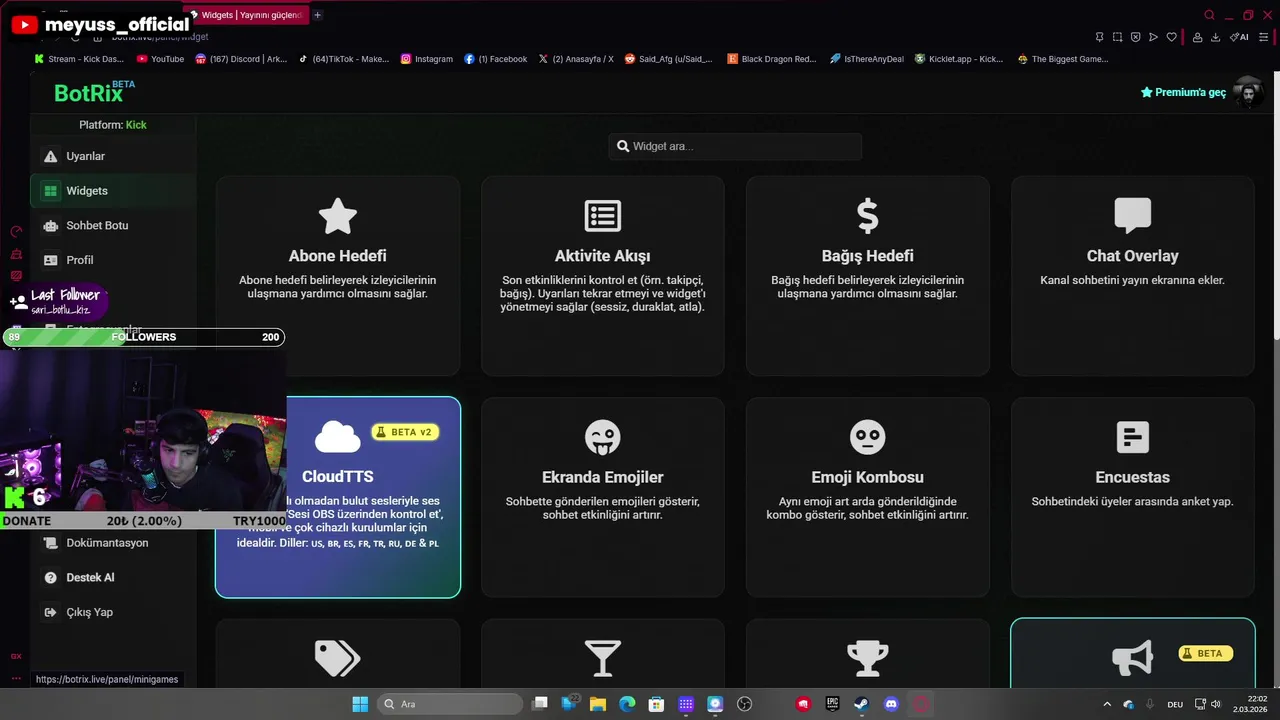Screen dimensions: 1280x720
Task: Open Sohbet Botu in the sidebar
Action: tap(113, 226)
